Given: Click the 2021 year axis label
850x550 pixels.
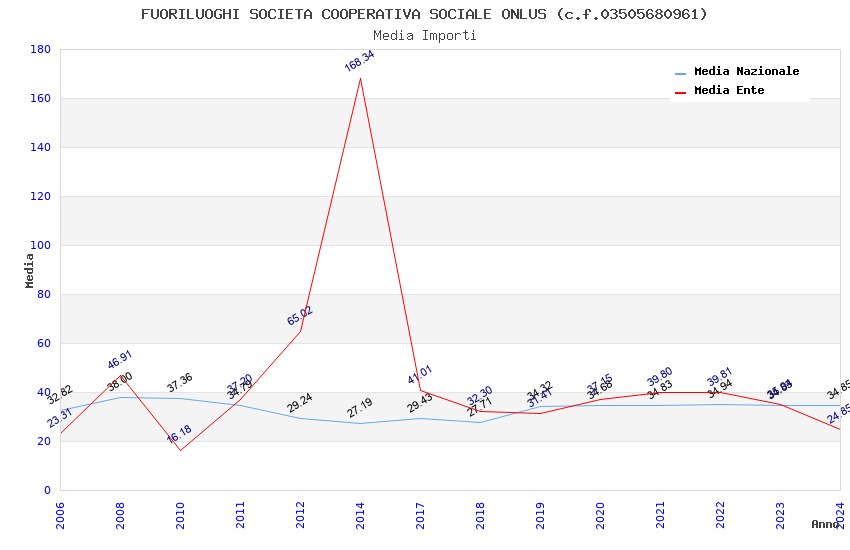Looking at the screenshot, I should click(660, 515).
